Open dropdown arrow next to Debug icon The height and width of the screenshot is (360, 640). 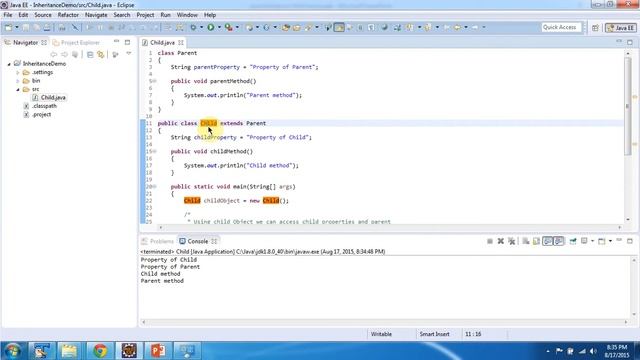[201, 27]
